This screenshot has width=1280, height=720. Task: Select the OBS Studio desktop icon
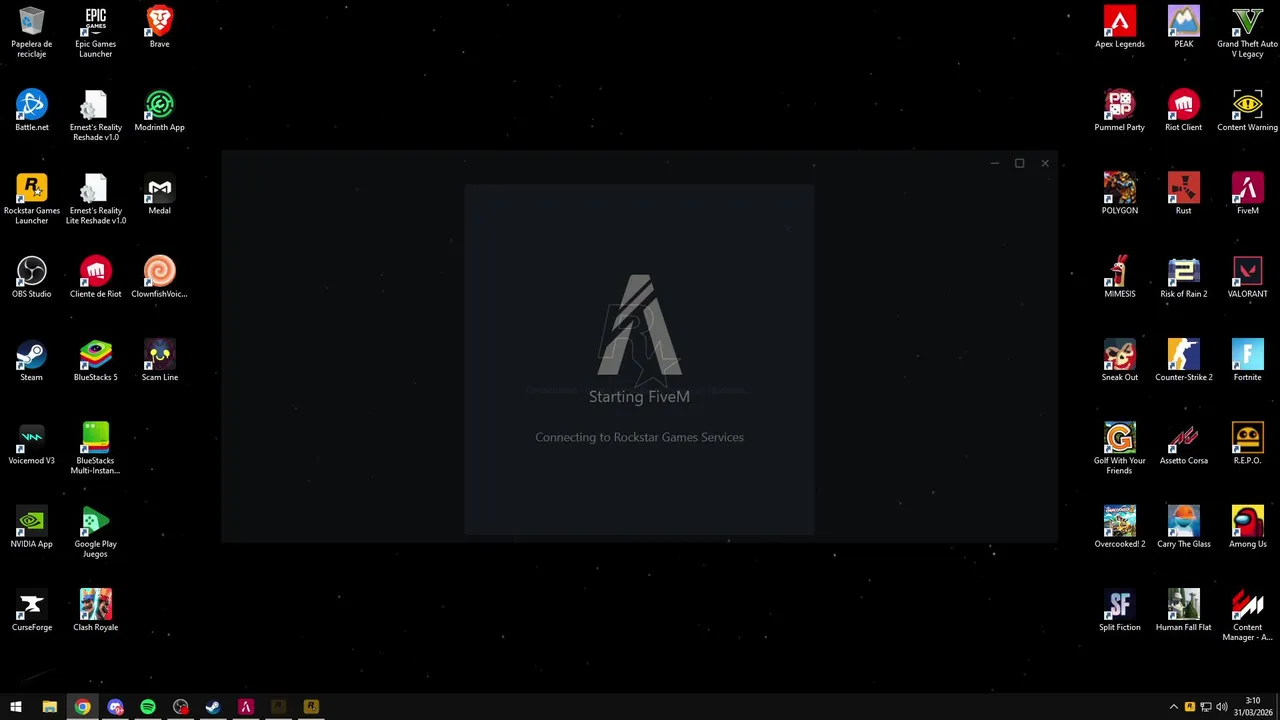32,277
